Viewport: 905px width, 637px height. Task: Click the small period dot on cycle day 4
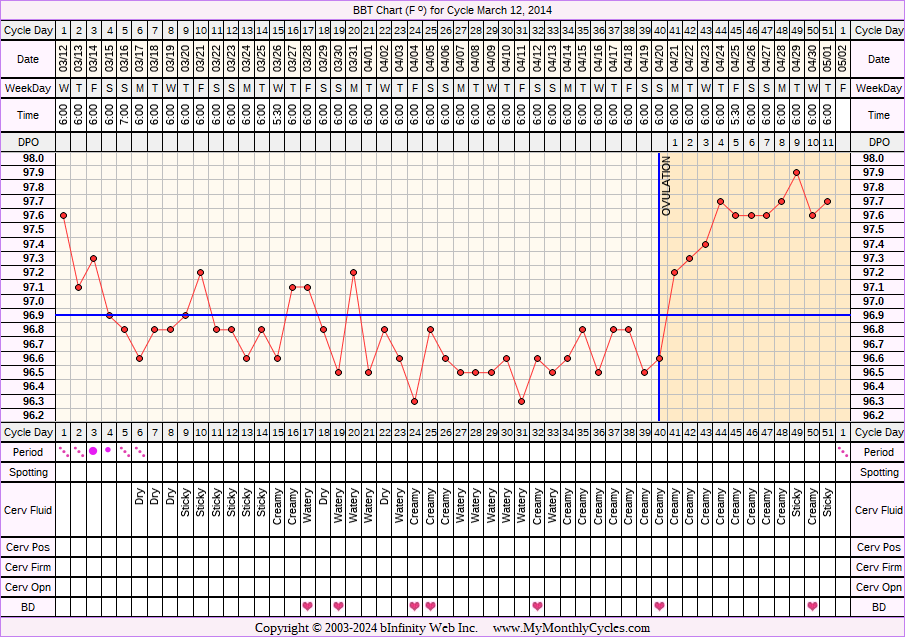coord(109,450)
